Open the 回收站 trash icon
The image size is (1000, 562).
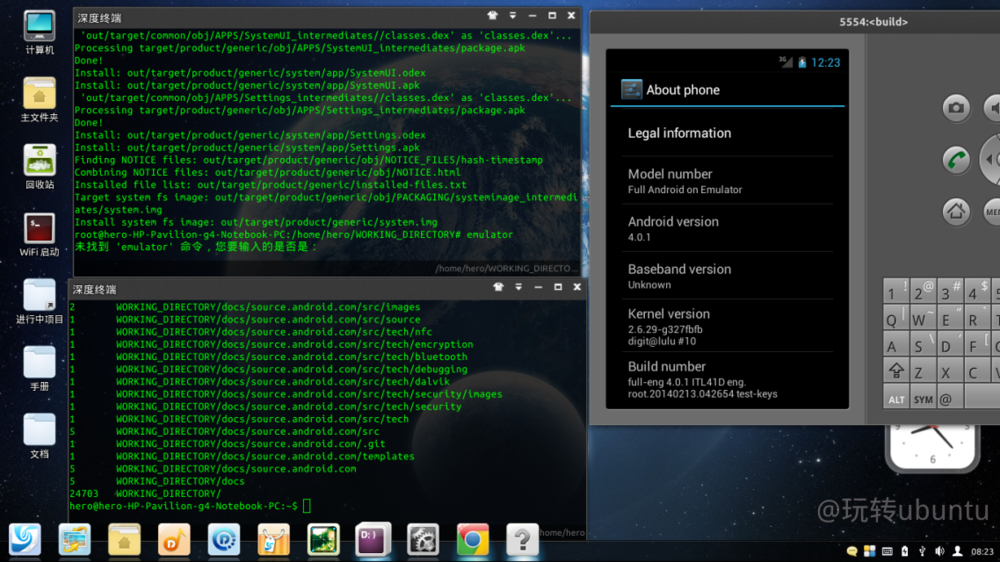click(39, 166)
